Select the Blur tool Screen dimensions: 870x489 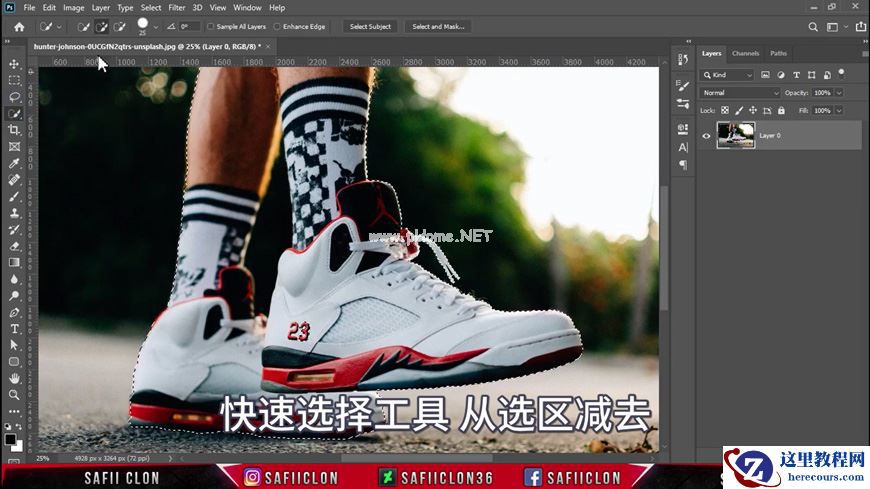click(x=14, y=279)
